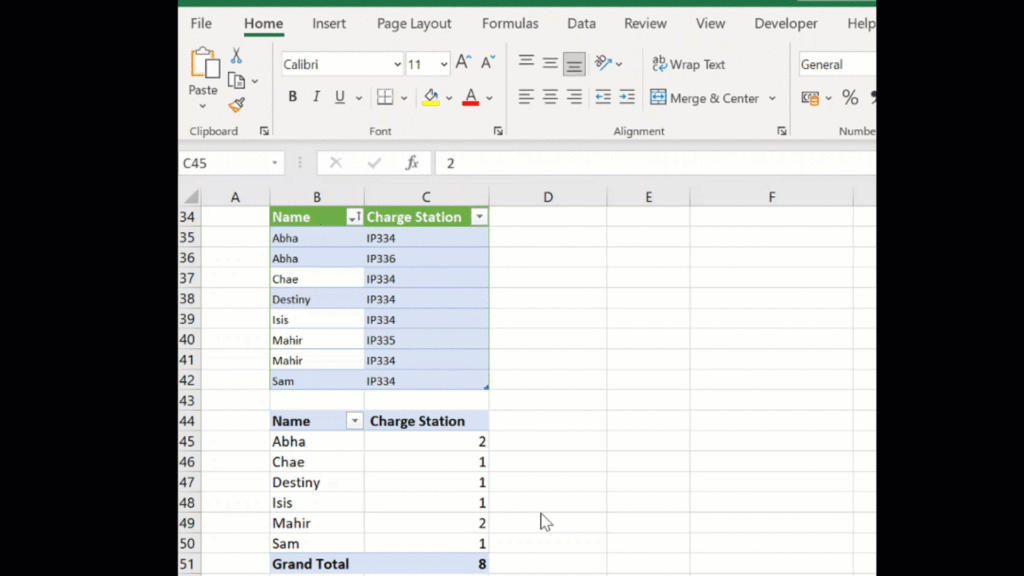This screenshot has height=576, width=1024.
Task: Select the Format Painter brush
Action: coord(236,105)
